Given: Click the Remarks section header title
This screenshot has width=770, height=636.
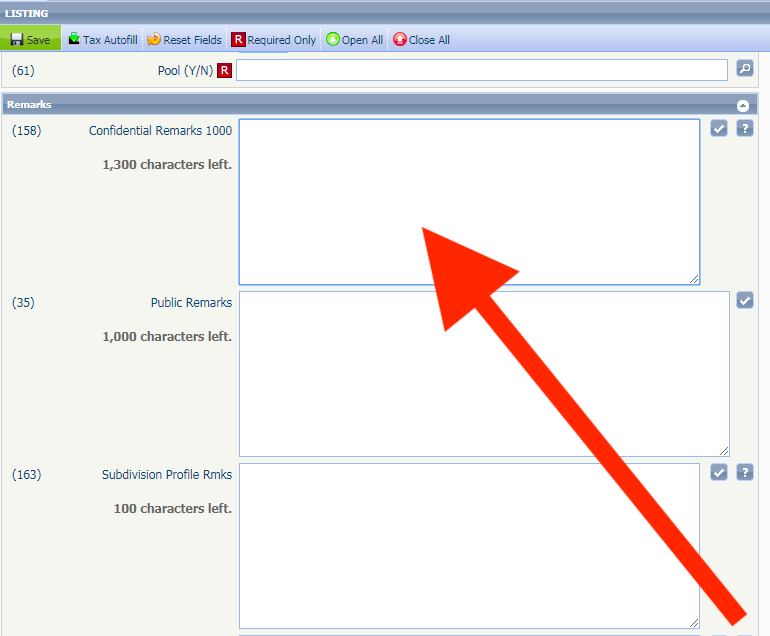Looking at the screenshot, I should [29, 105].
